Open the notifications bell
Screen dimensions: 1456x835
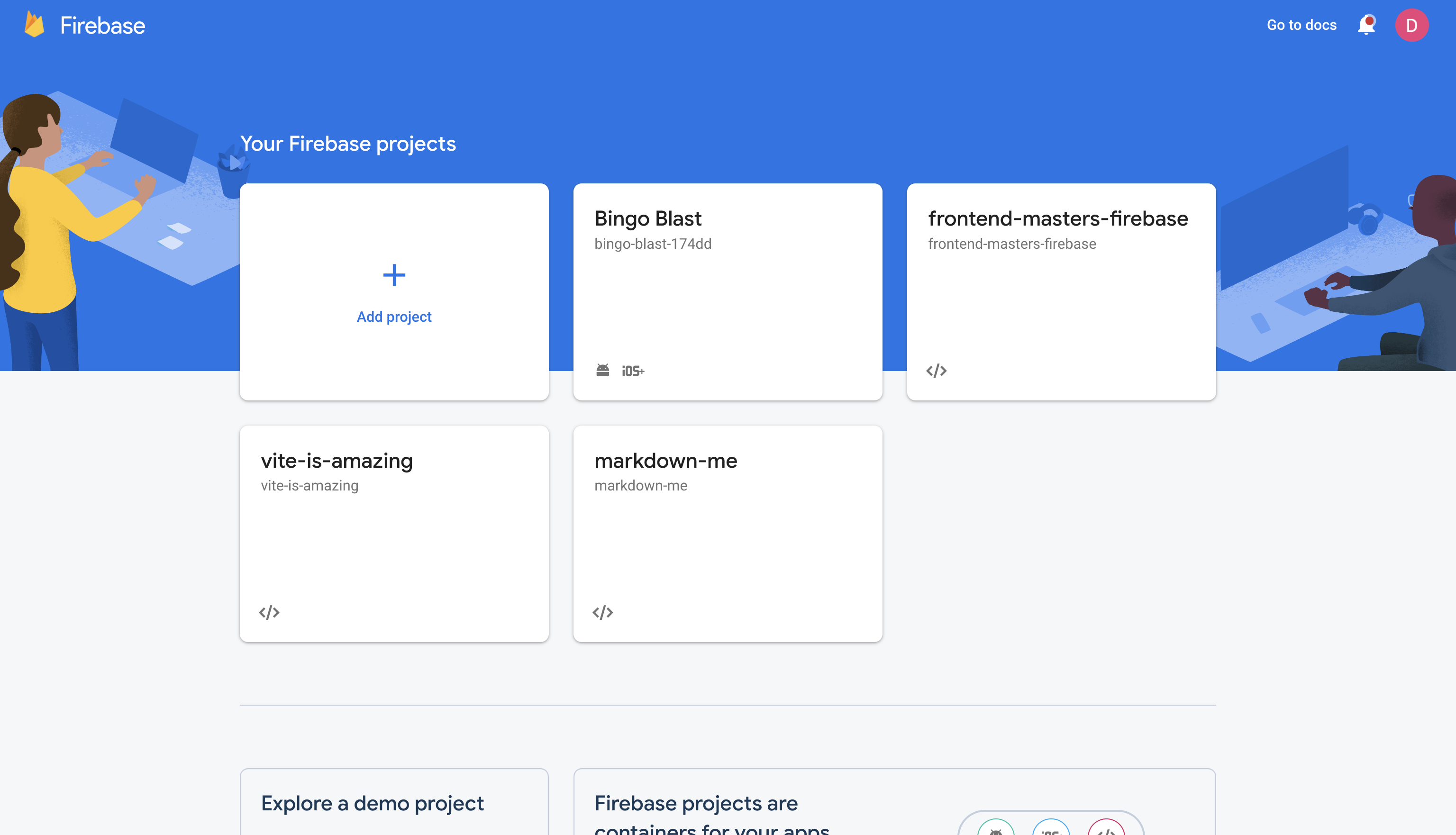1366,25
